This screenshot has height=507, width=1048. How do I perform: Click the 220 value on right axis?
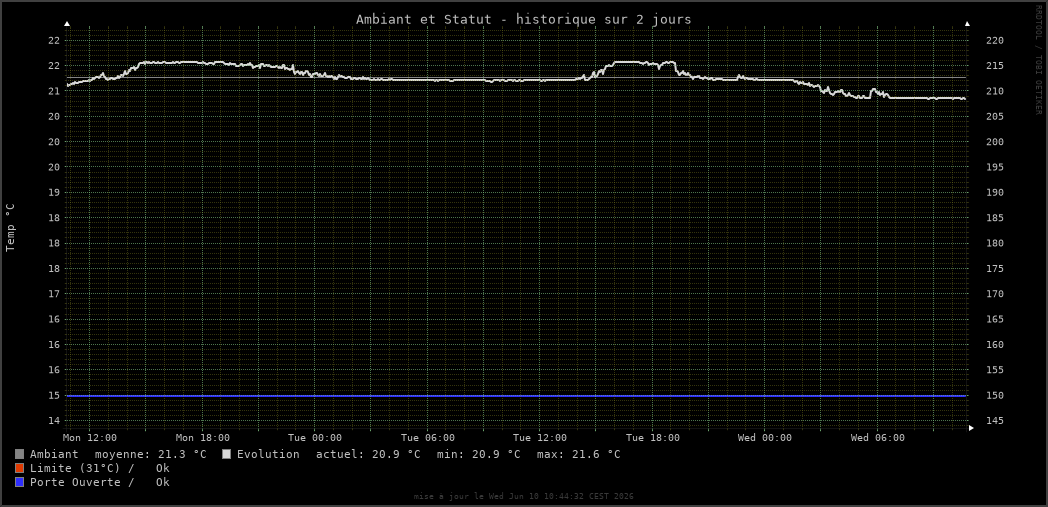click(x=995, y=41)
